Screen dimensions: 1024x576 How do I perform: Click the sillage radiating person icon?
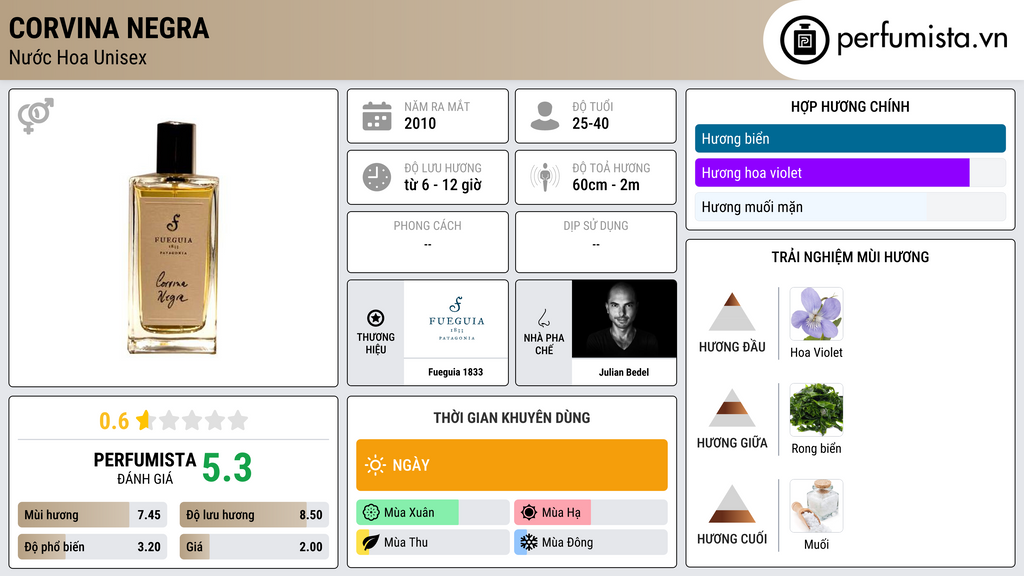tap(545, 177)
